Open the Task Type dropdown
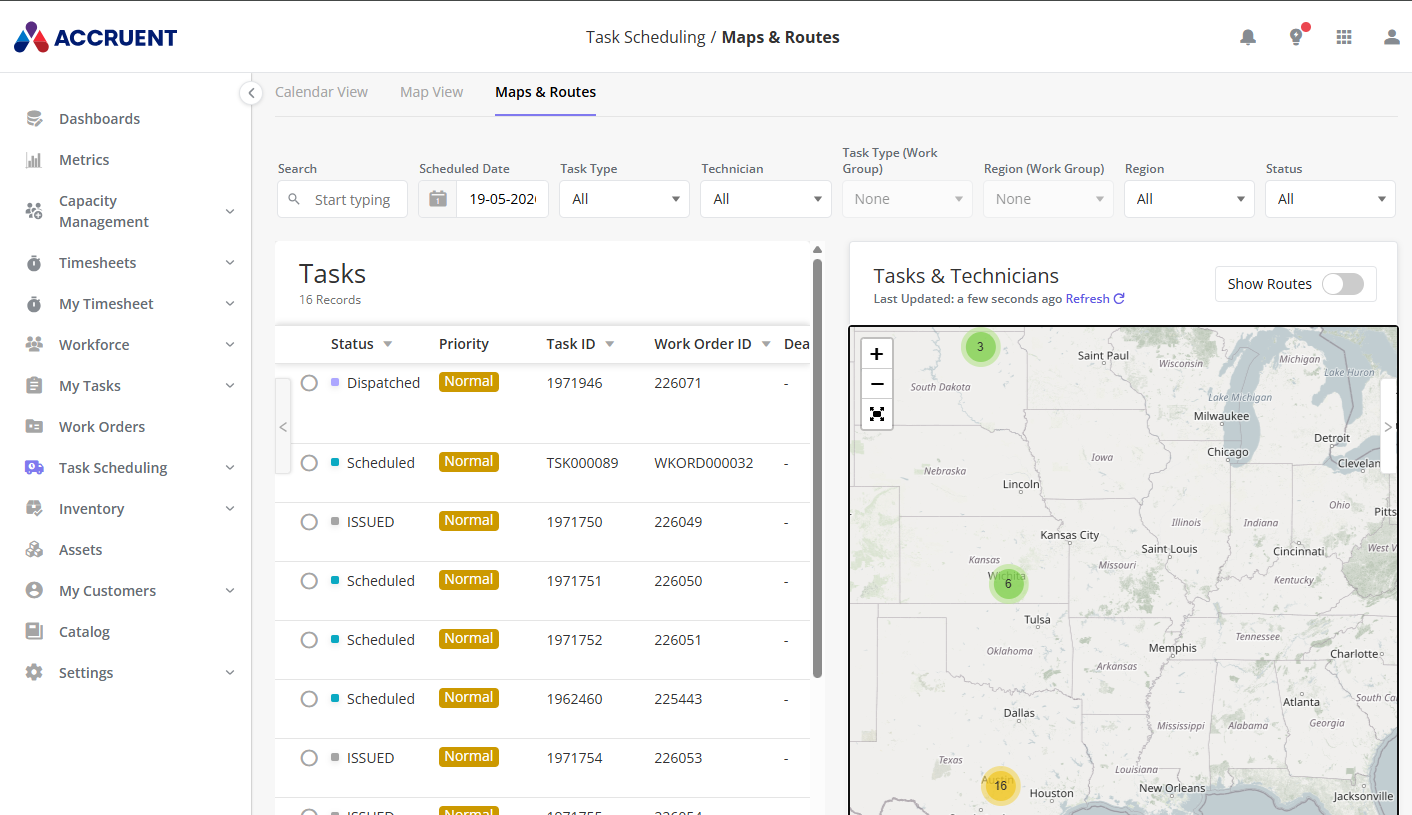 tap(624, 199)
